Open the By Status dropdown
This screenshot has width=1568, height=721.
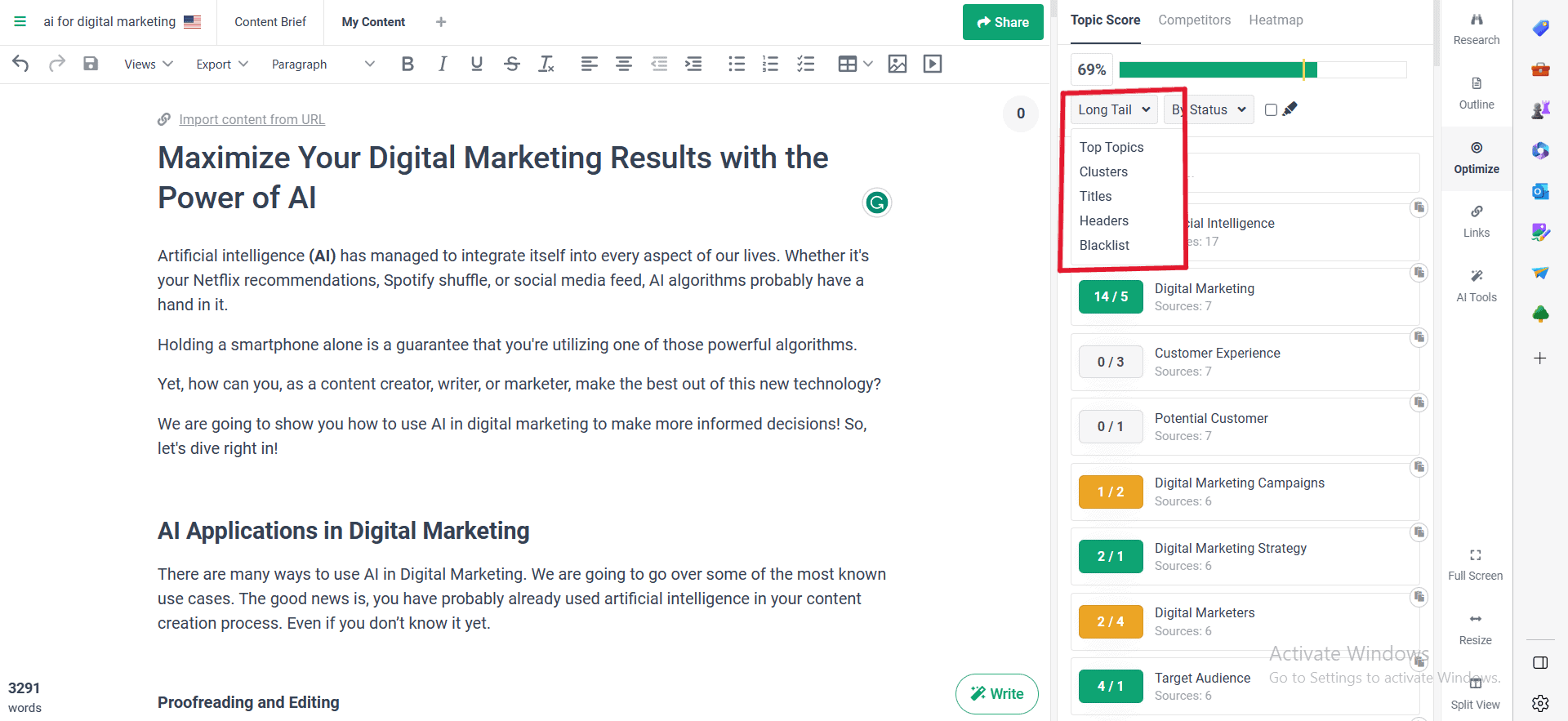point(1209,109)
